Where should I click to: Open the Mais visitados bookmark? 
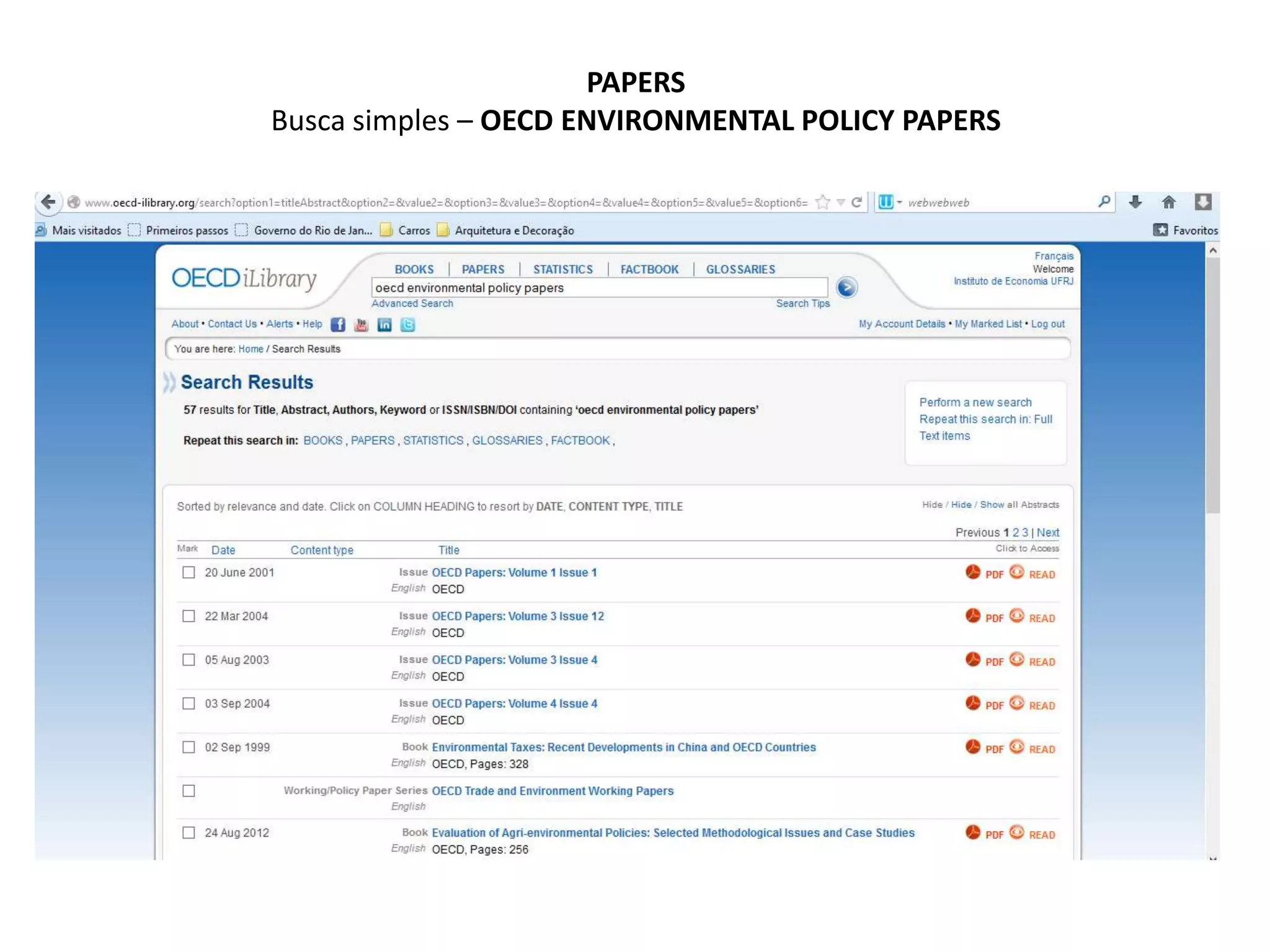coord(79,230)
